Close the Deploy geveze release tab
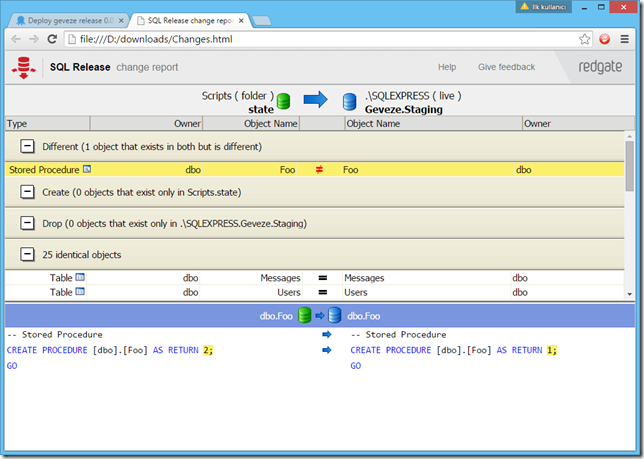Screen dimensions: 644x459 [121, 21]
